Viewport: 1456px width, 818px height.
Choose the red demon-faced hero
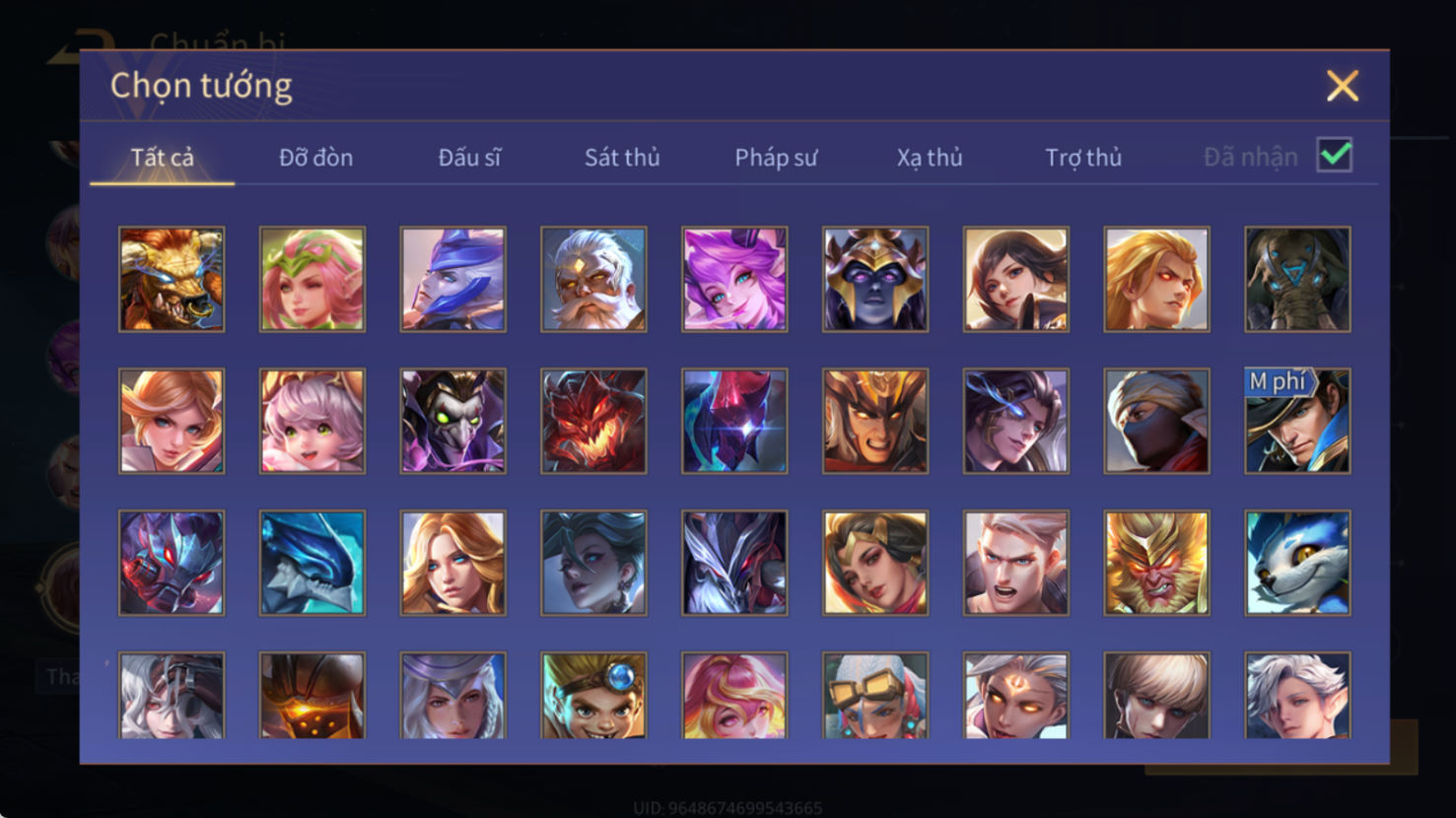[x=593, y=421]
